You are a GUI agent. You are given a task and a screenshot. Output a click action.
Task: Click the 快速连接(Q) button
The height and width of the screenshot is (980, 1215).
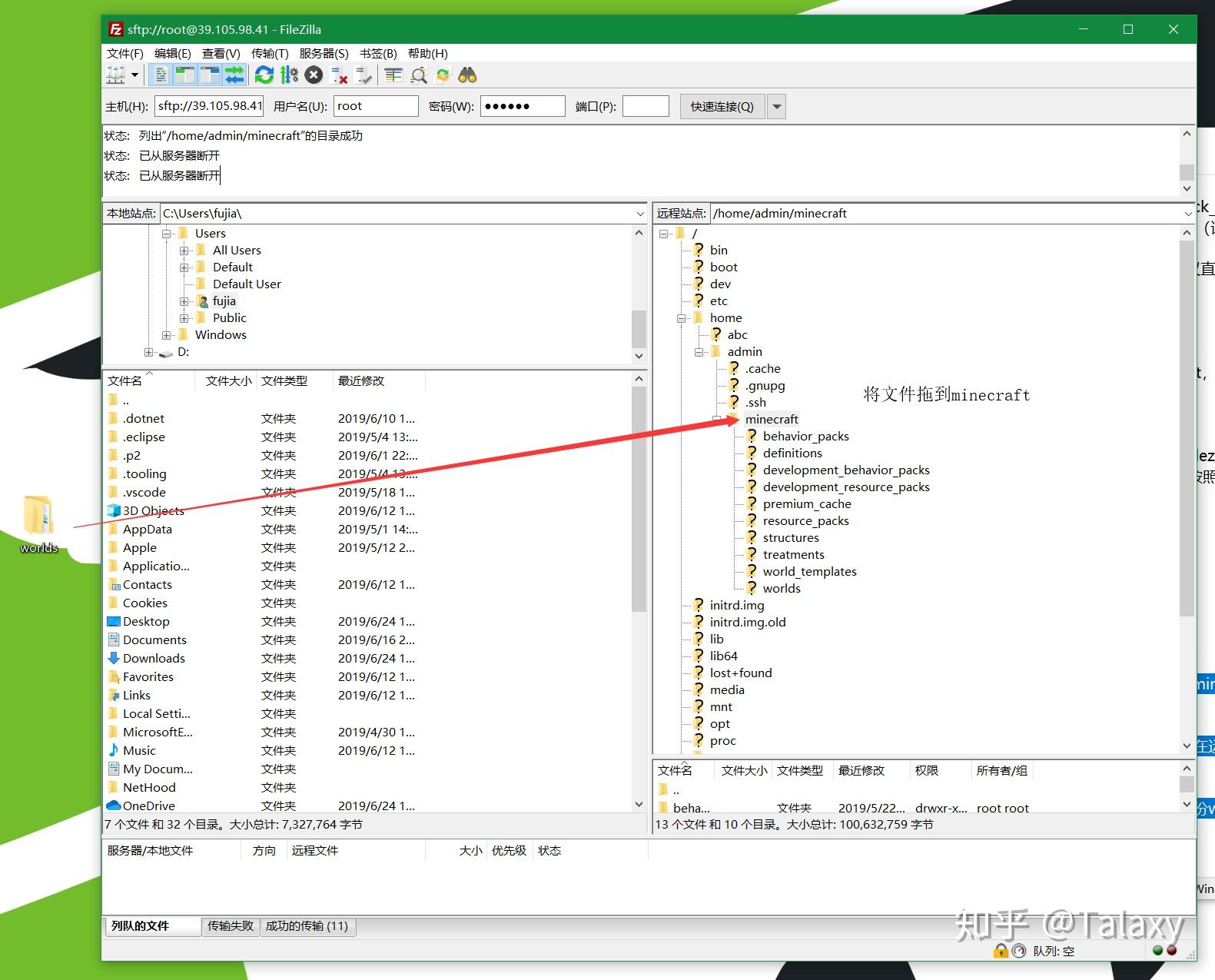pyautogui.click(x=722, y=106)
